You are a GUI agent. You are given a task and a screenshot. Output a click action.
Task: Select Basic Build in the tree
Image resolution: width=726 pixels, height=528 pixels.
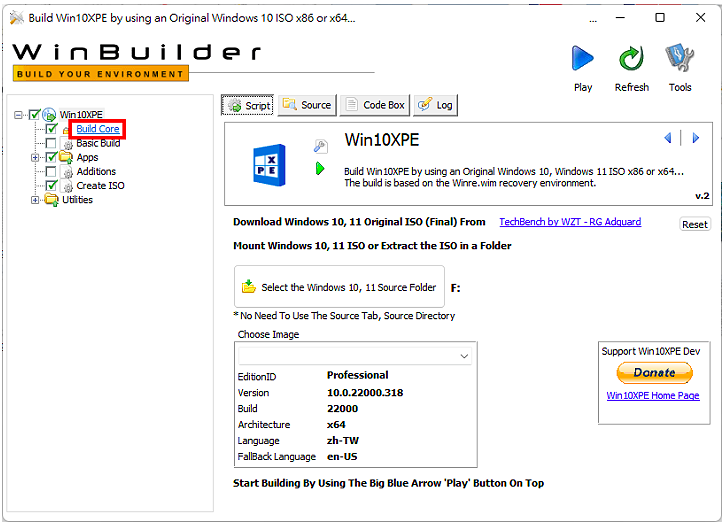coord(98,143)
